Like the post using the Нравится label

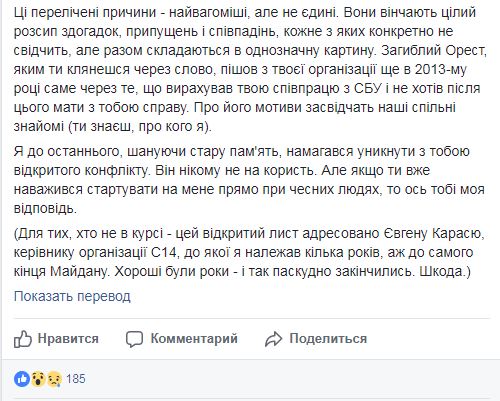(68, 339)
